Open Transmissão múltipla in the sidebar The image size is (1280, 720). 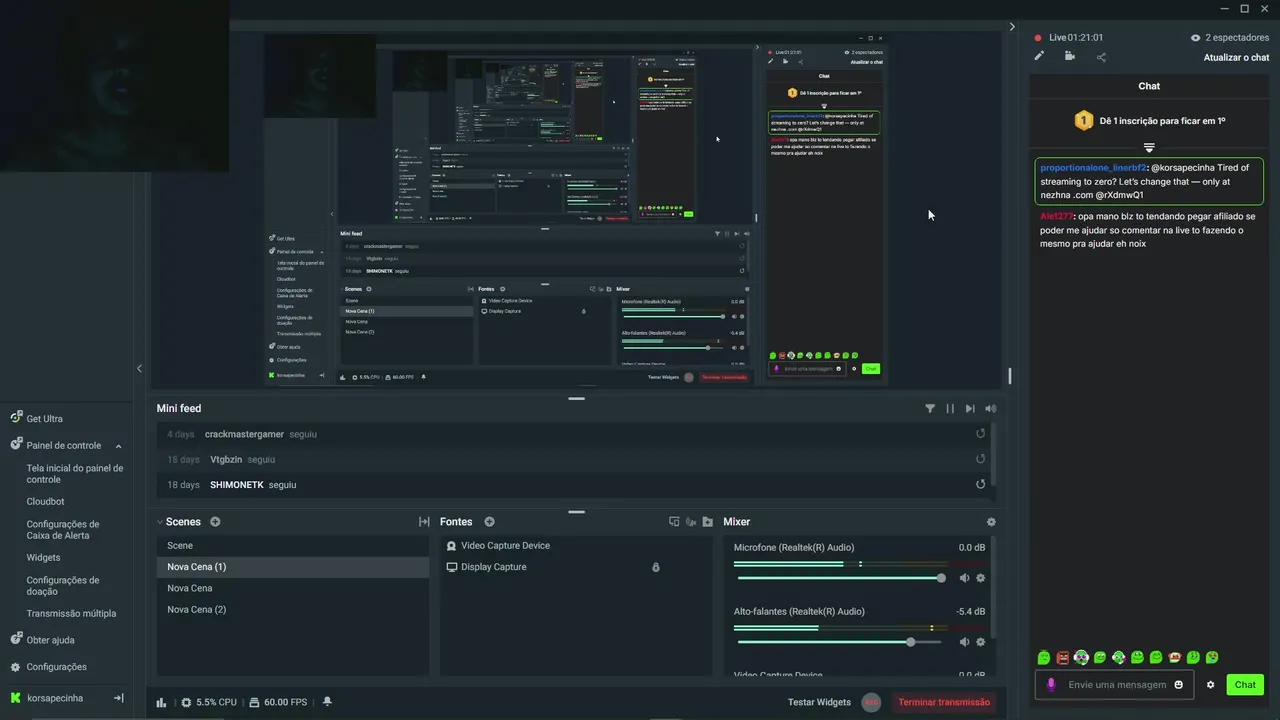(x=71, y=613)
